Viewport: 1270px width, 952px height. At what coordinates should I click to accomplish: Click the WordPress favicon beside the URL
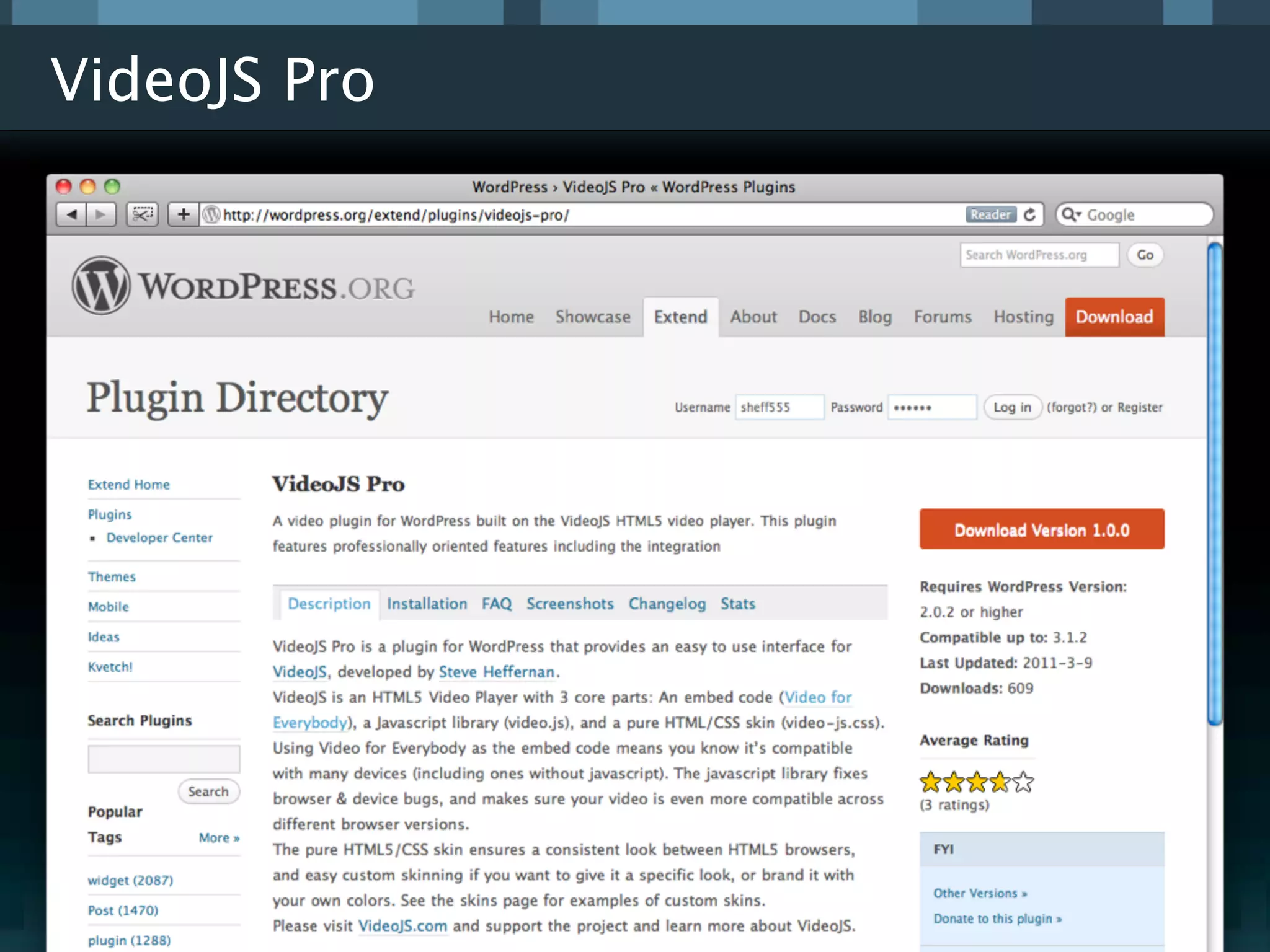(211, 215)
